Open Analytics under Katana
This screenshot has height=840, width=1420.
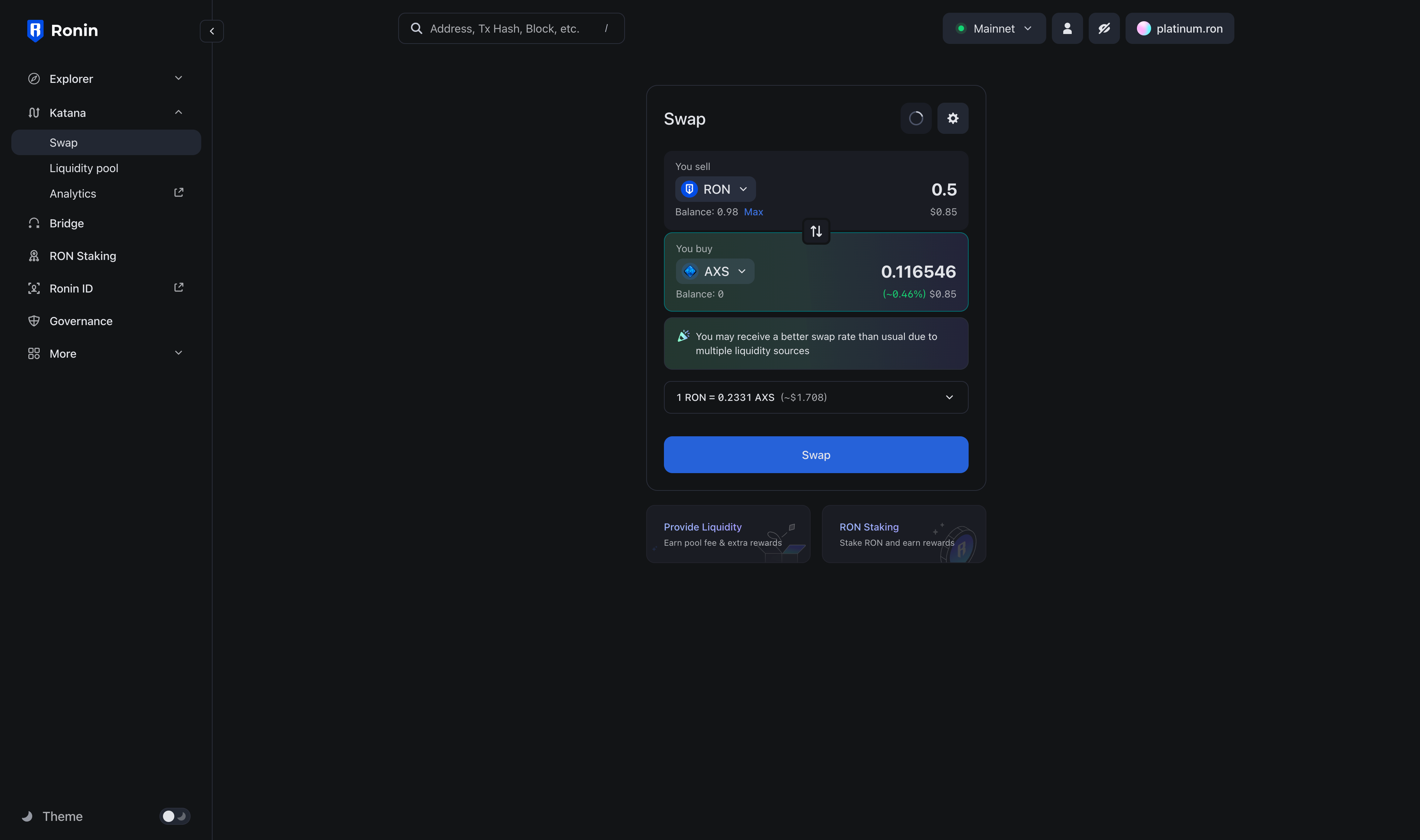coord(73,194)
